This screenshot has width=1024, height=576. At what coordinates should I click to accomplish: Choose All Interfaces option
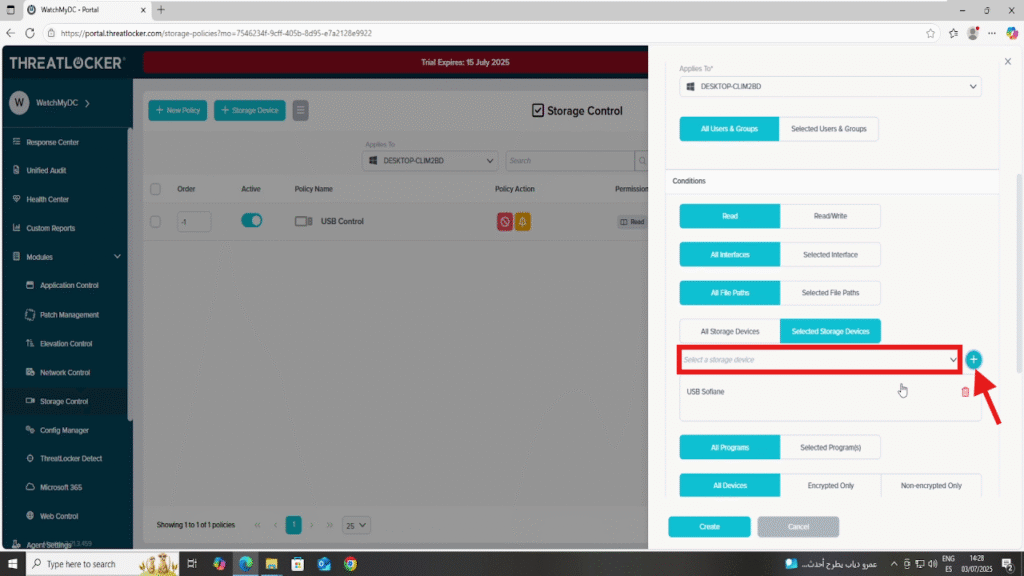(729, 255)
